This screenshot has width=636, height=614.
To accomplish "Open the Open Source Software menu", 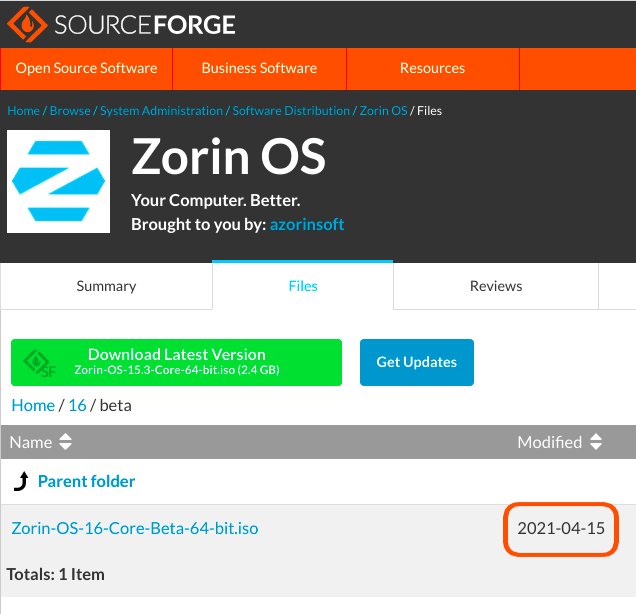I will (86, 68).
